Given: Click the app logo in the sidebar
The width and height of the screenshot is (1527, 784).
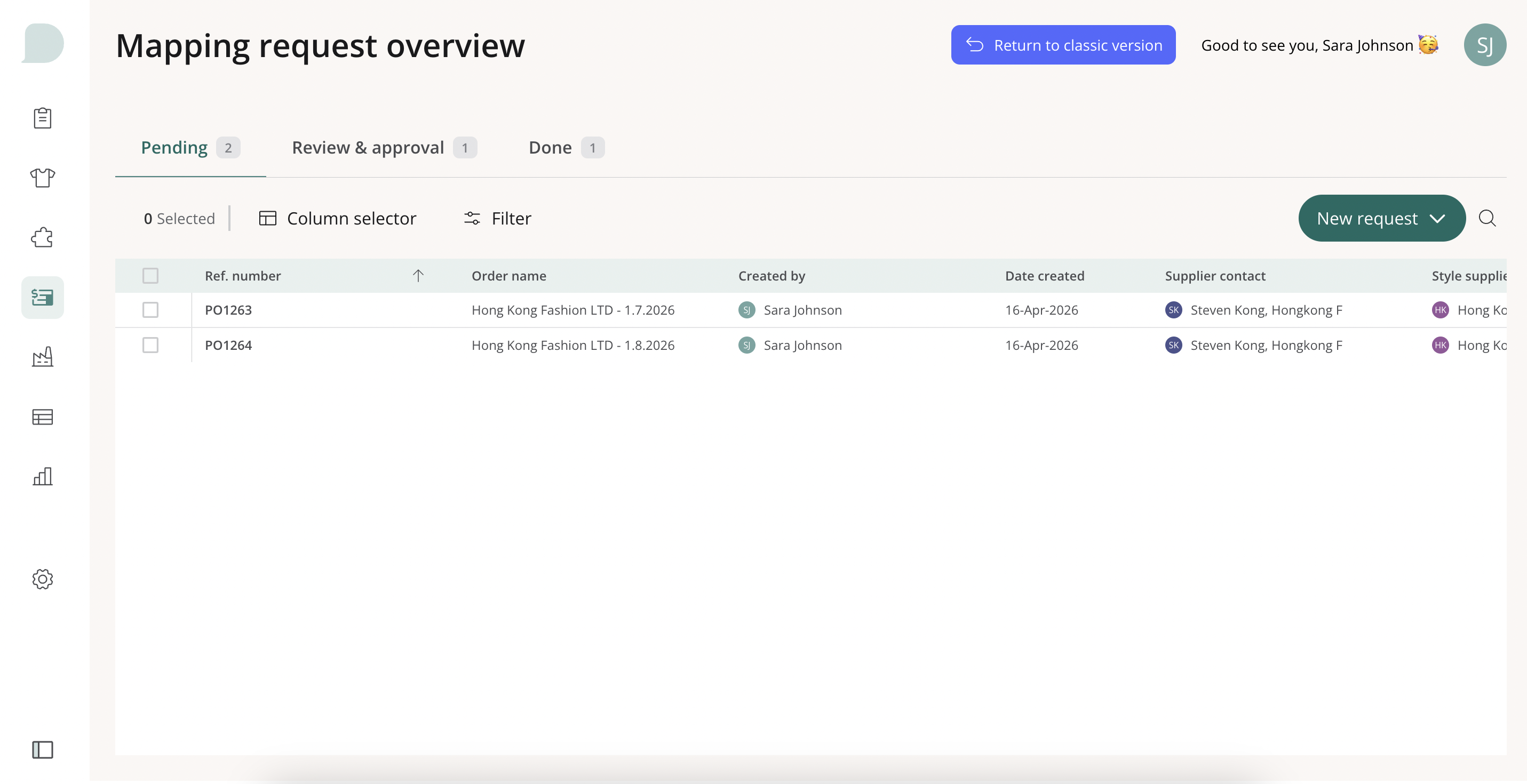Looking at the screenshot, I should pos(43,43).
